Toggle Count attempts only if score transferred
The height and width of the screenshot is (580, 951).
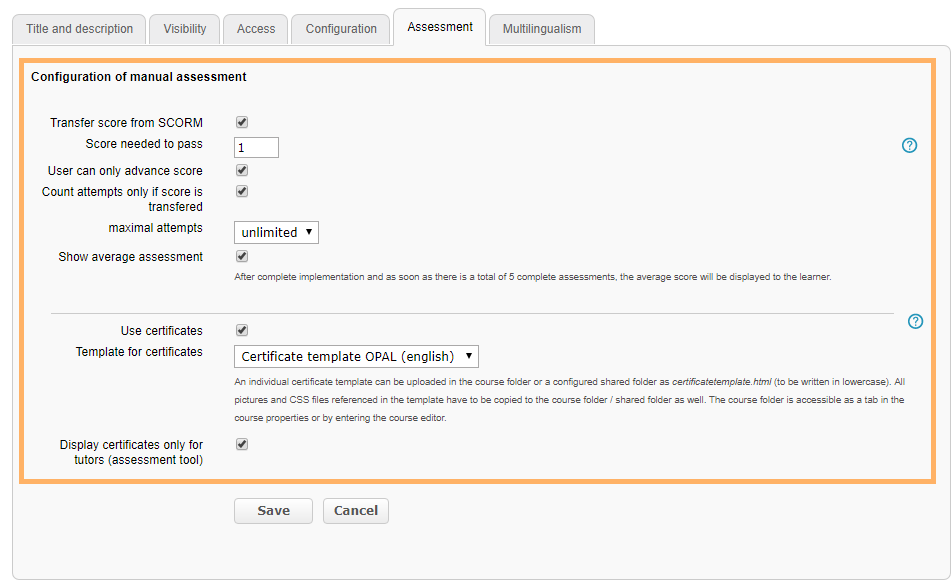coord(242,191)
